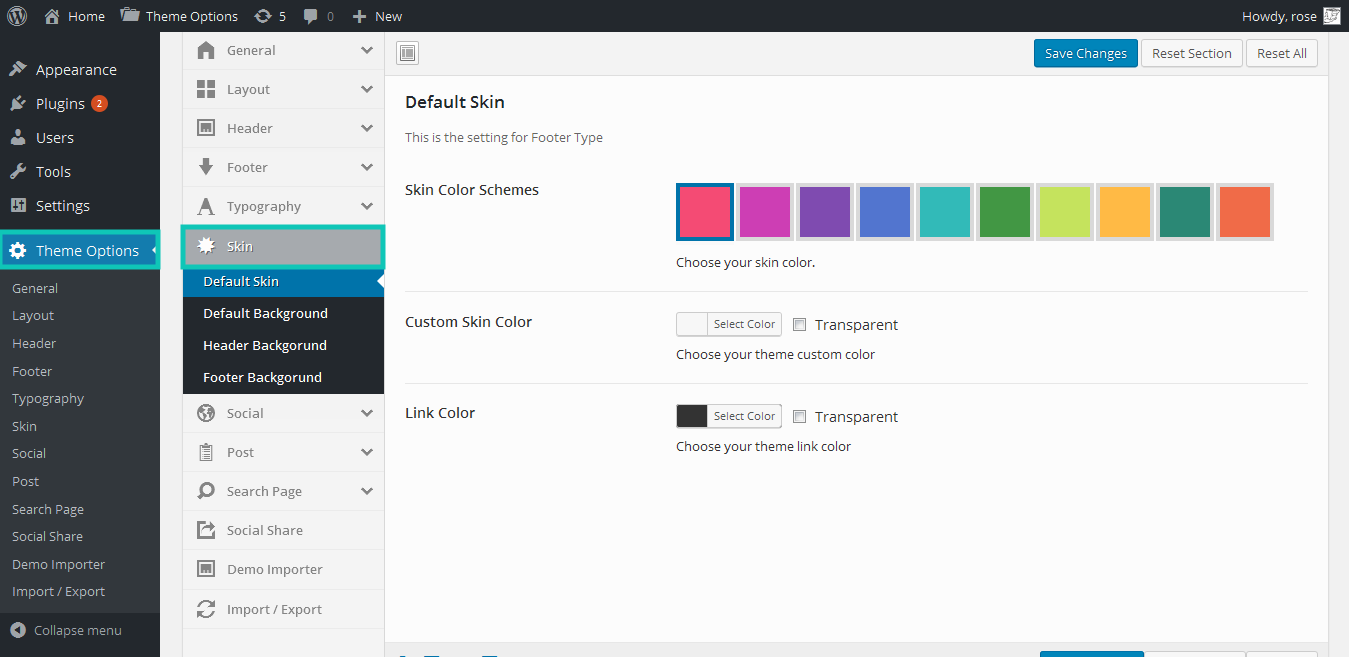This screenshot has width=1349, height=657.
Task: Expand the Layout section chevron
Action: 367,89
